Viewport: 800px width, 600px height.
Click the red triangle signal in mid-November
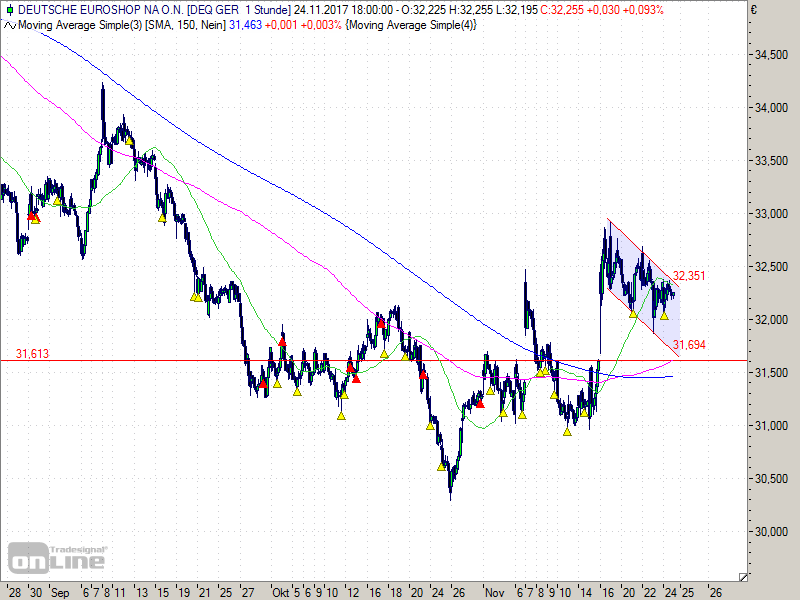(480, 404)
